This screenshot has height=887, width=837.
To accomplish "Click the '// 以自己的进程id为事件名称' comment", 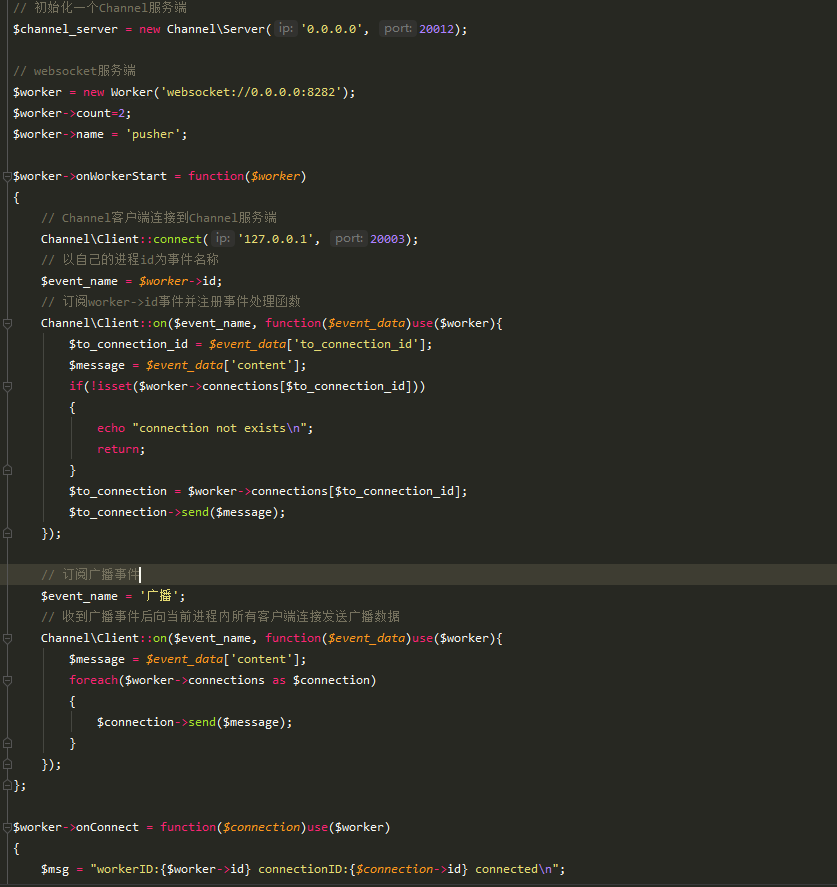I will (x=130, y=260).
